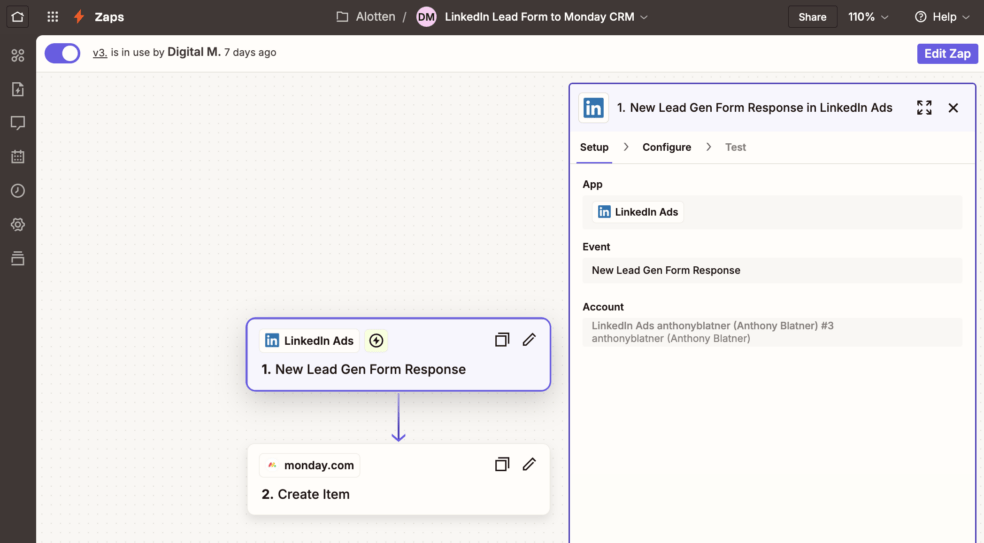Close the step configuration panel
This screenshot has width=984, height=543.
point(953,107)
